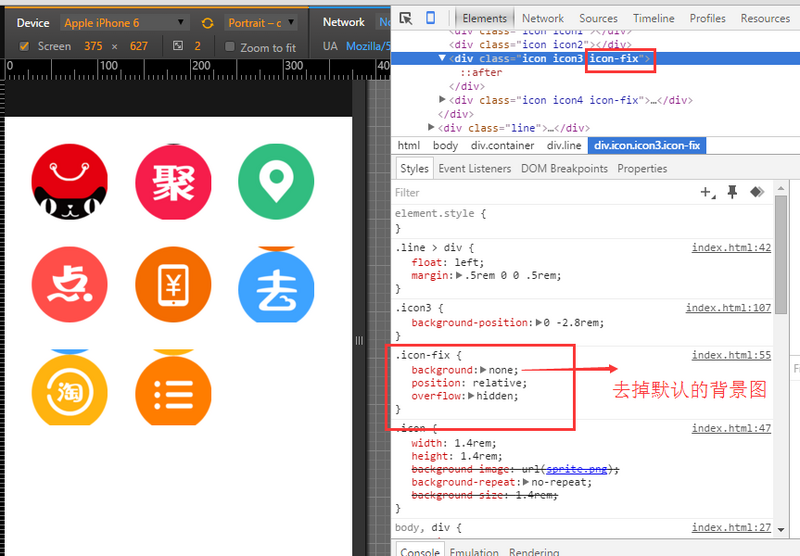Tap the orange phone recharge yen icon
Screen dimensions: 800x556
(172, 285)
